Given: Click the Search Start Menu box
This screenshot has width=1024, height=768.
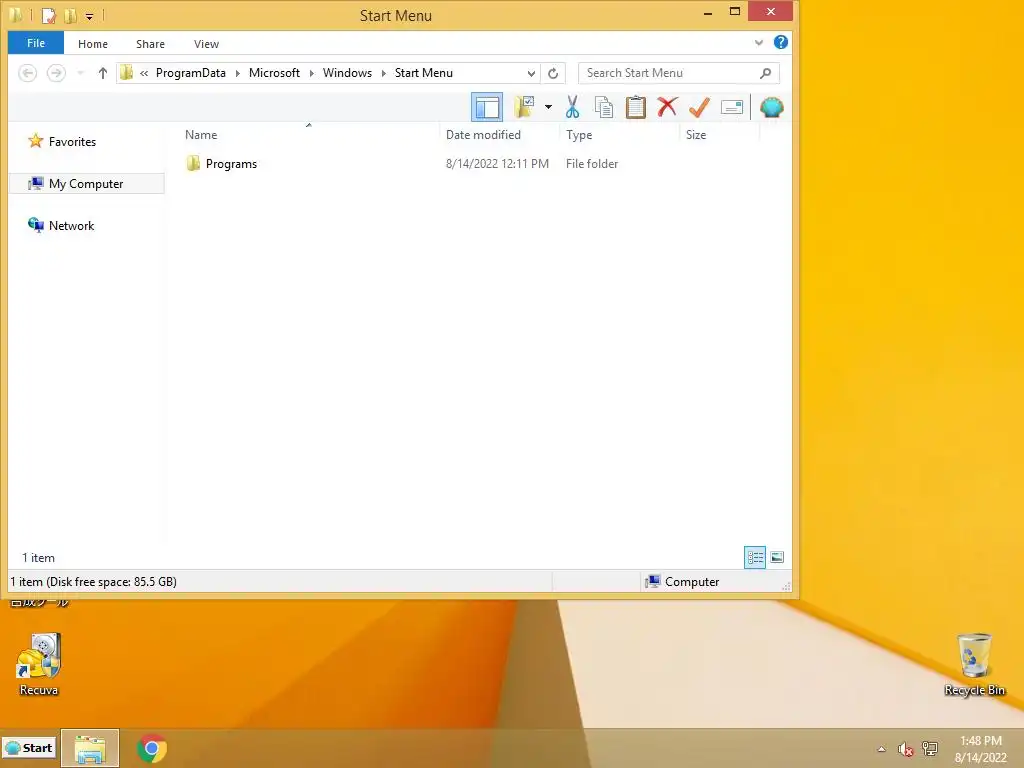Looking at the screenshot, I should 679,73.
